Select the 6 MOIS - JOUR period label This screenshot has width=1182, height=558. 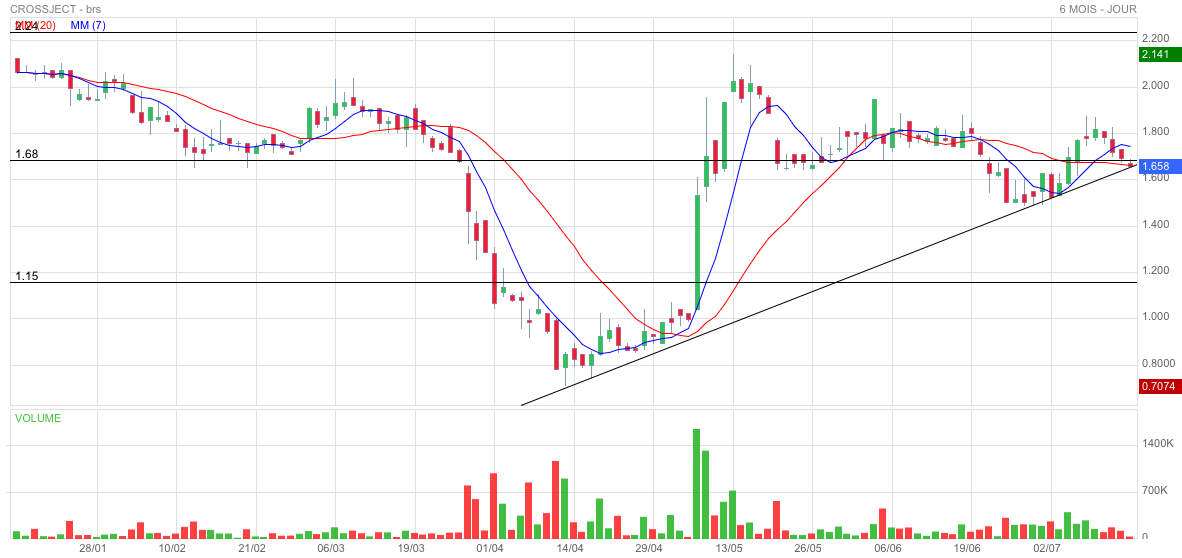click(x=1098, y=9)
